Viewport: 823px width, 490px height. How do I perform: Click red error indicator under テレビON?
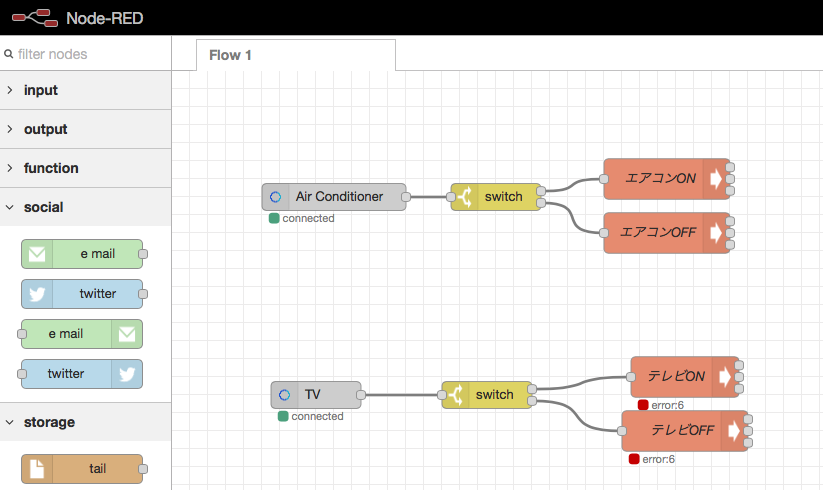[x=643, y=405]
